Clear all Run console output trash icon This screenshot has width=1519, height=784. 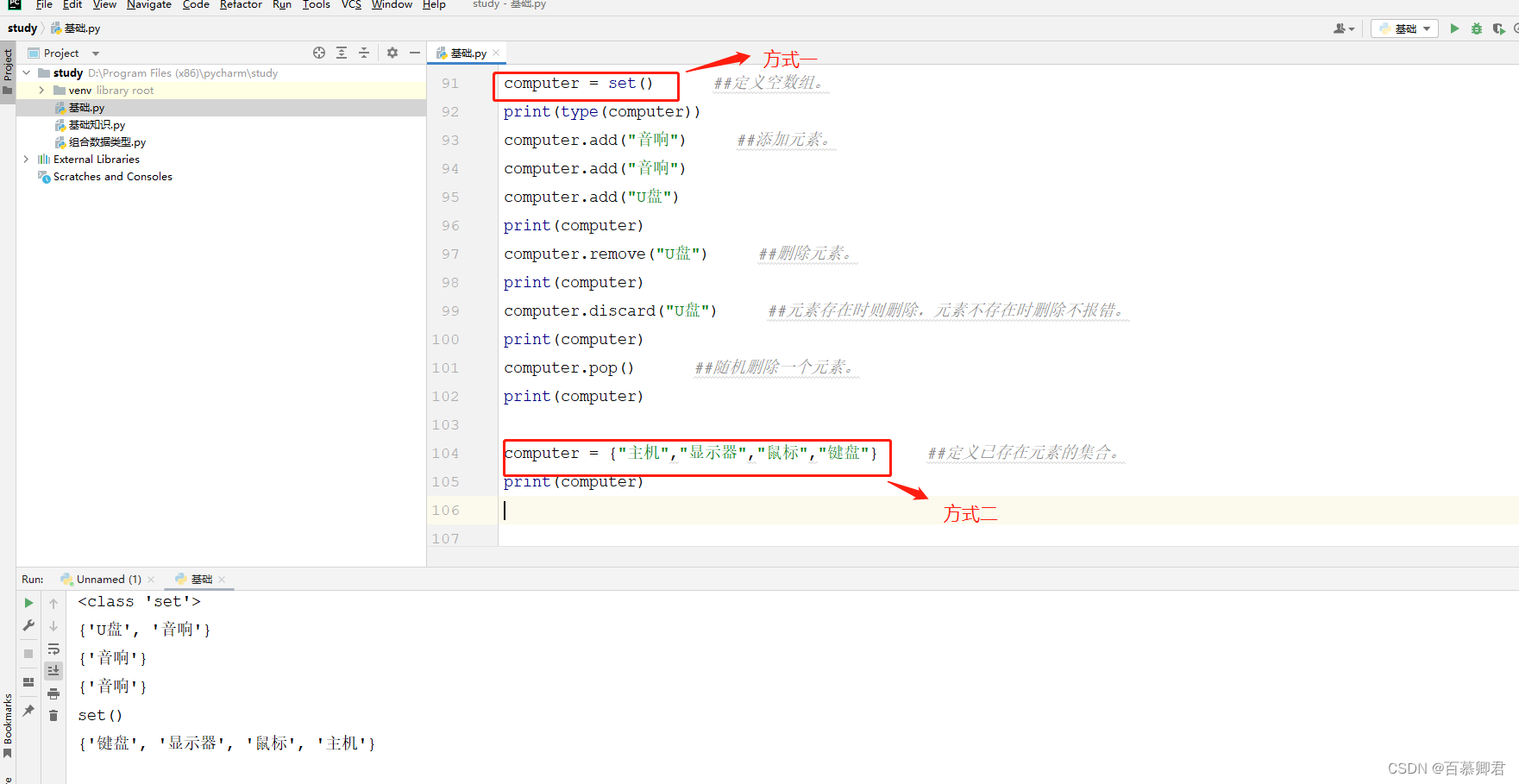click(53, 716)
